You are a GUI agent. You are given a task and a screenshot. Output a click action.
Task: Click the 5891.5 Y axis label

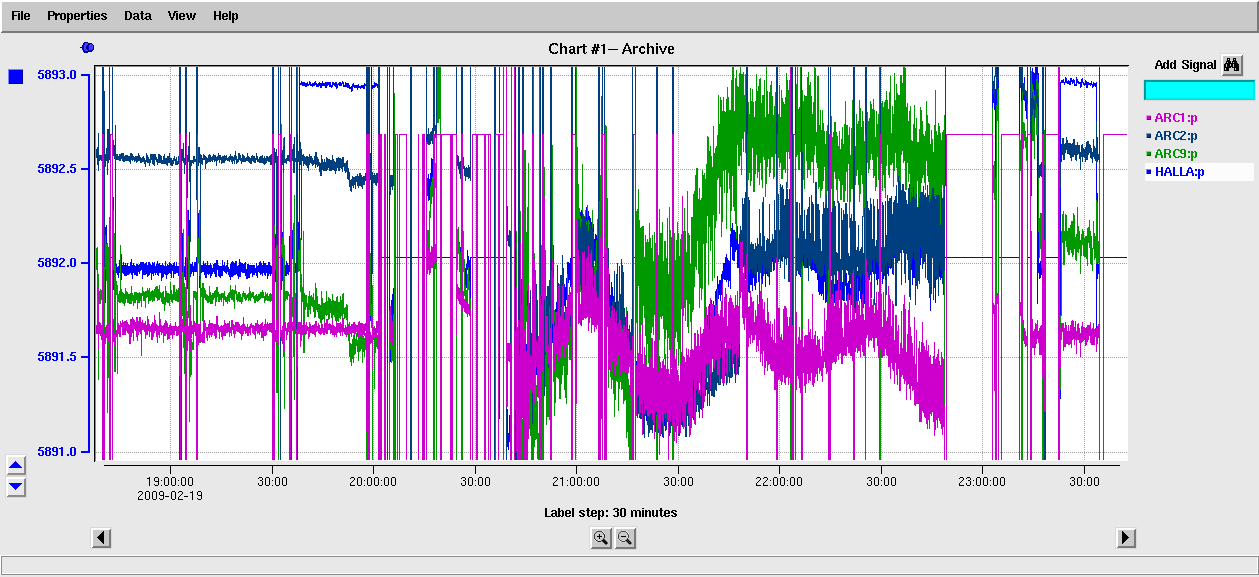(x=57, y=357)
